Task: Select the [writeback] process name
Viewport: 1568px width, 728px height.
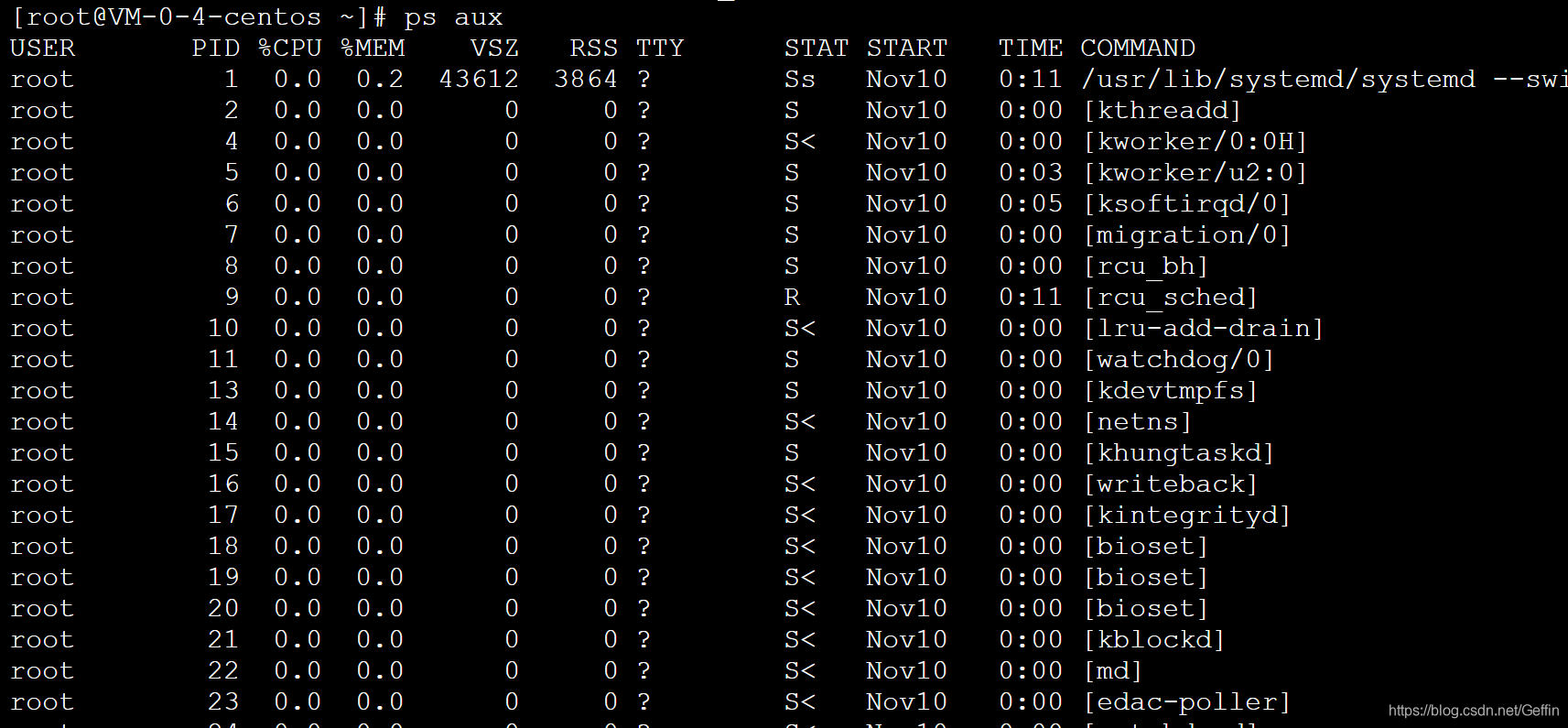Action: 1171,484
